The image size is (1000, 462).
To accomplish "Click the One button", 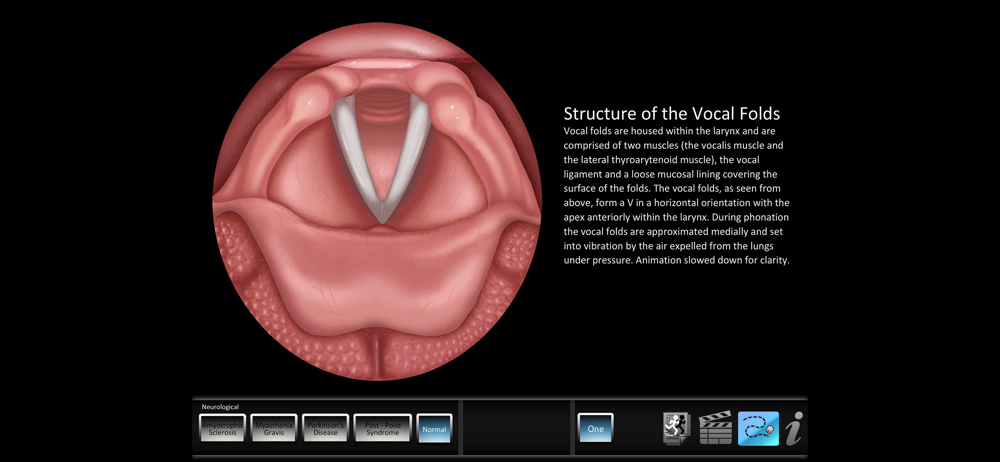I will point(596,428).
